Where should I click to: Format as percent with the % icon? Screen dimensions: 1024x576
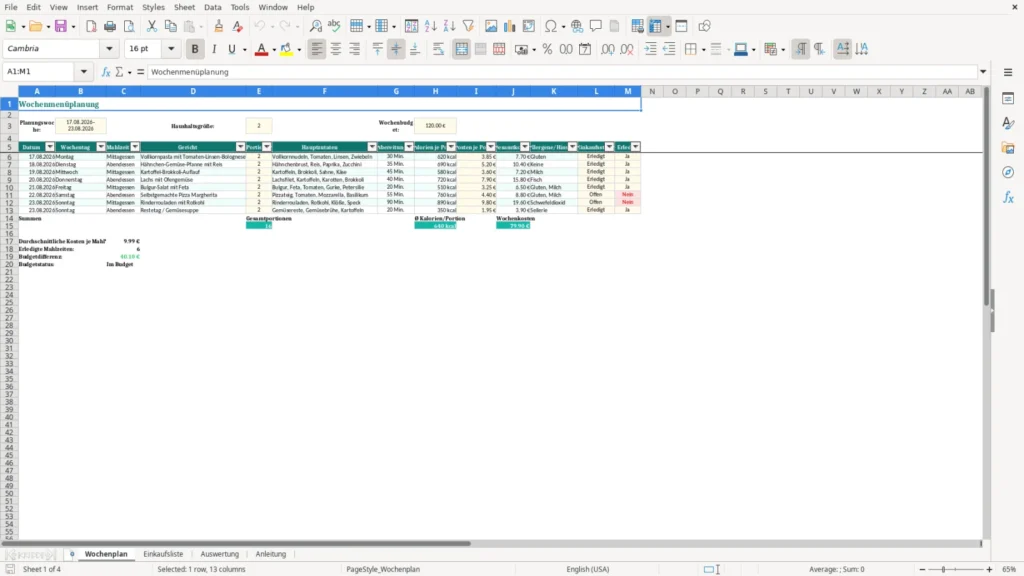tap(547, 49)
